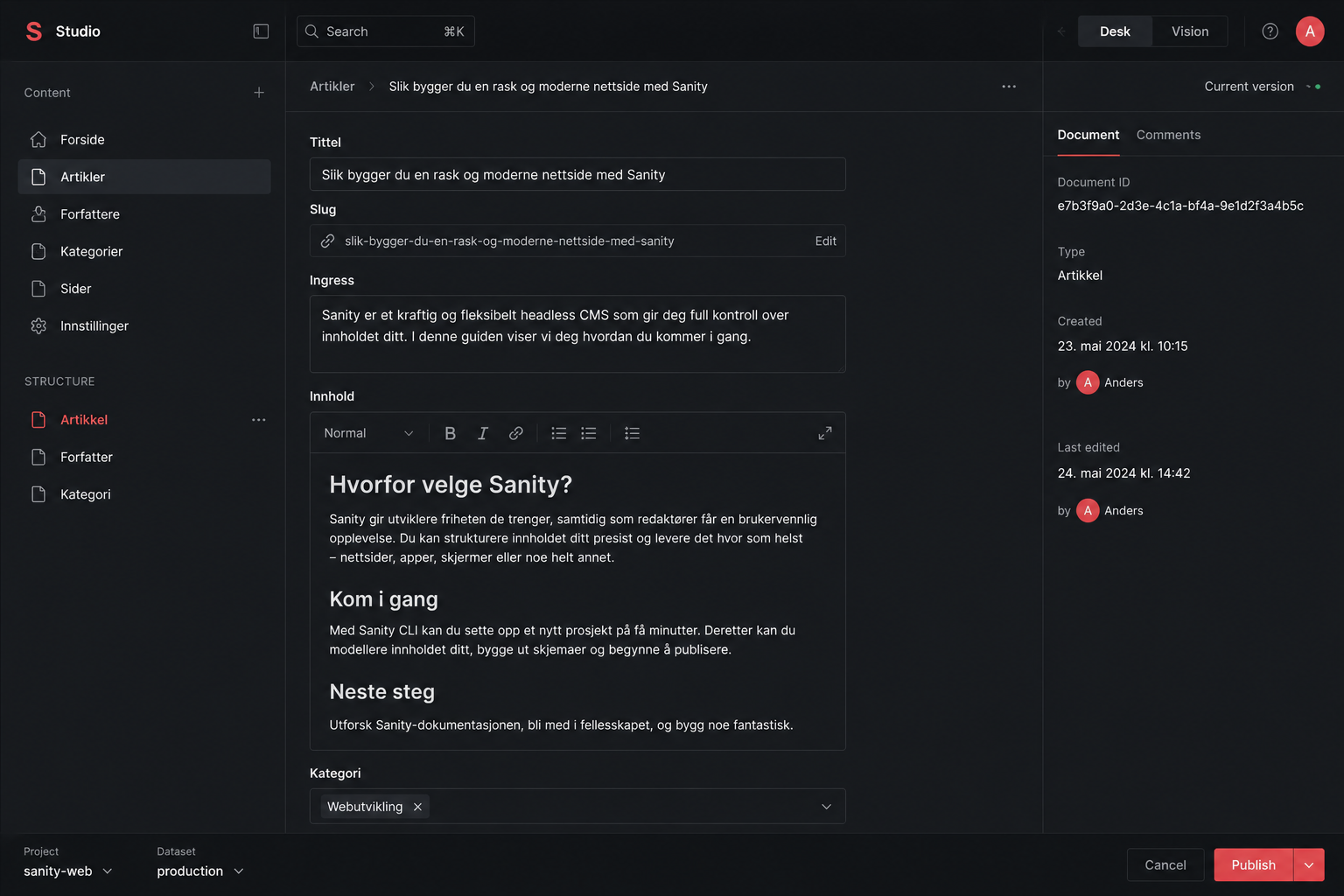Click Anders's avatar under Last edited
1344x896 pixels.
[x=1088, y=510]
